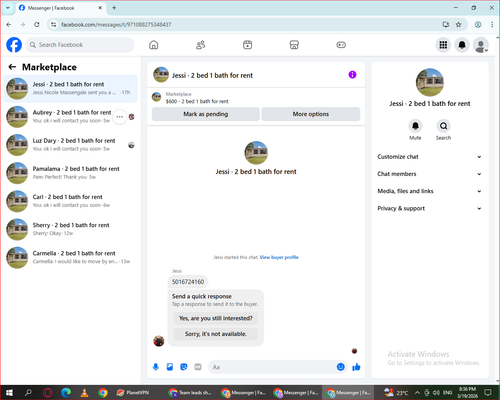This screenshot has height=400, width=500.
Task: Click the back arrow beside Marketplace
Action: 12,67
